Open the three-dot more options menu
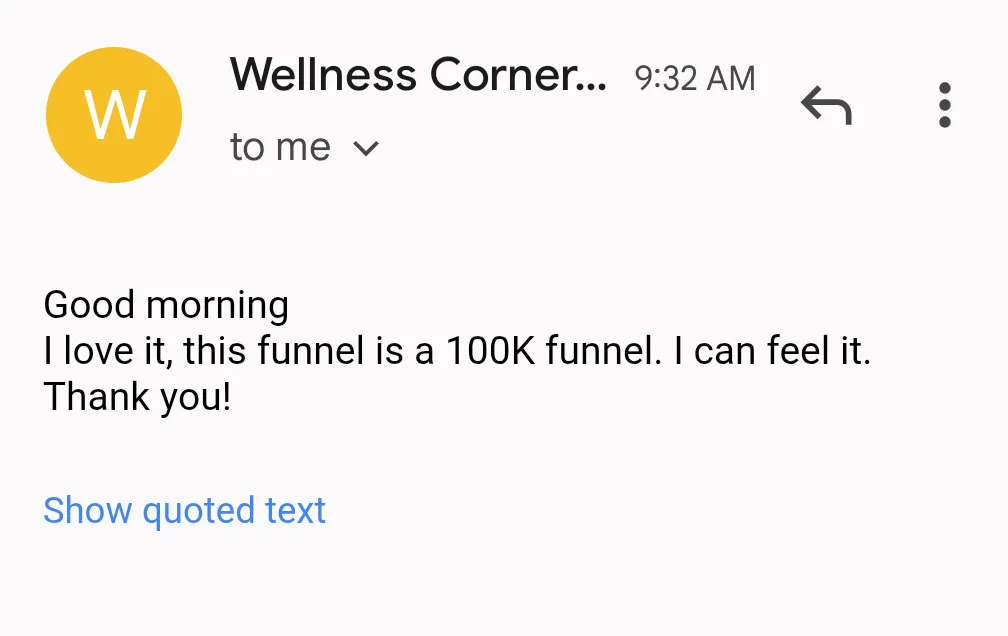This screenshot has width=1008, height=636. [x=944, y=105]
